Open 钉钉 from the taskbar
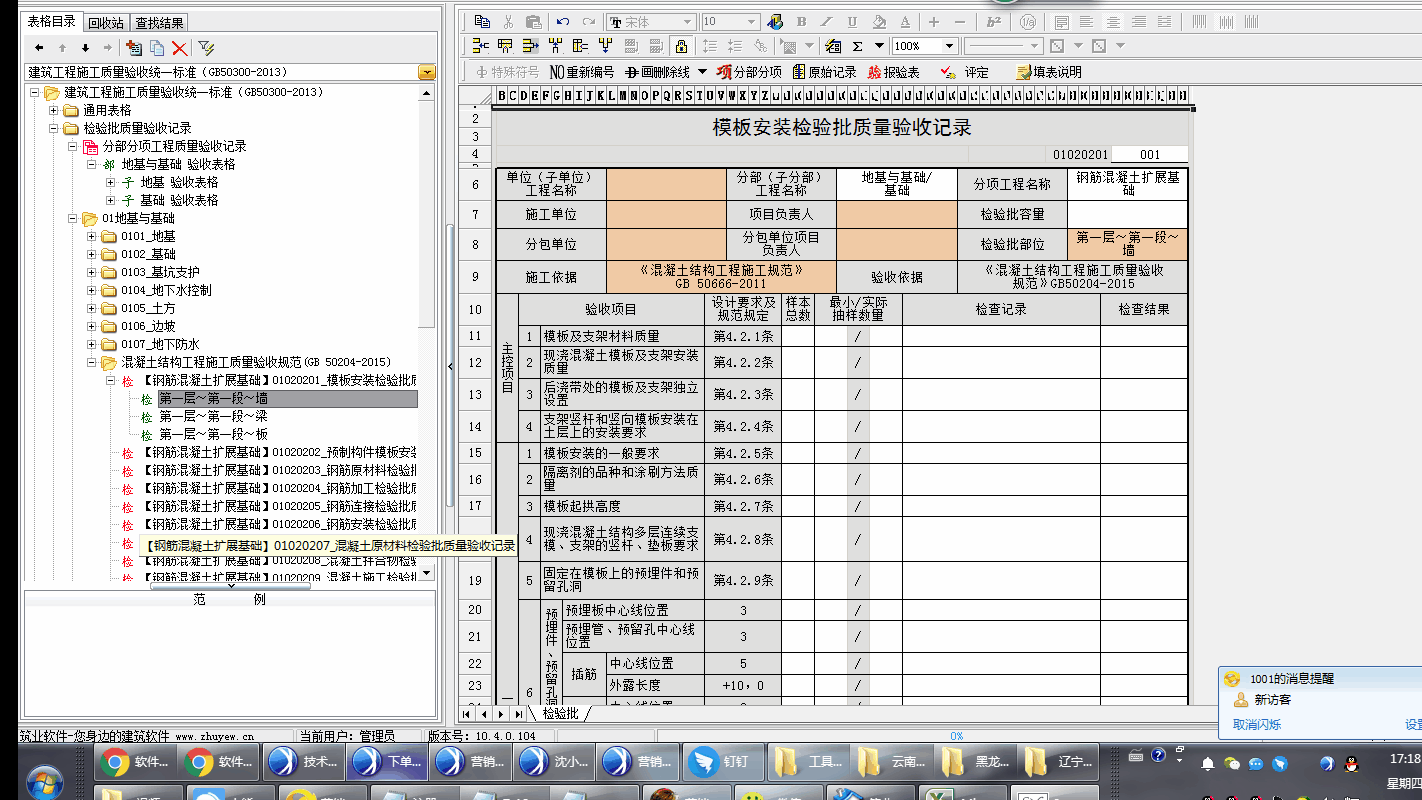The width and height of the screenshot is (1422, 800). 723,762
